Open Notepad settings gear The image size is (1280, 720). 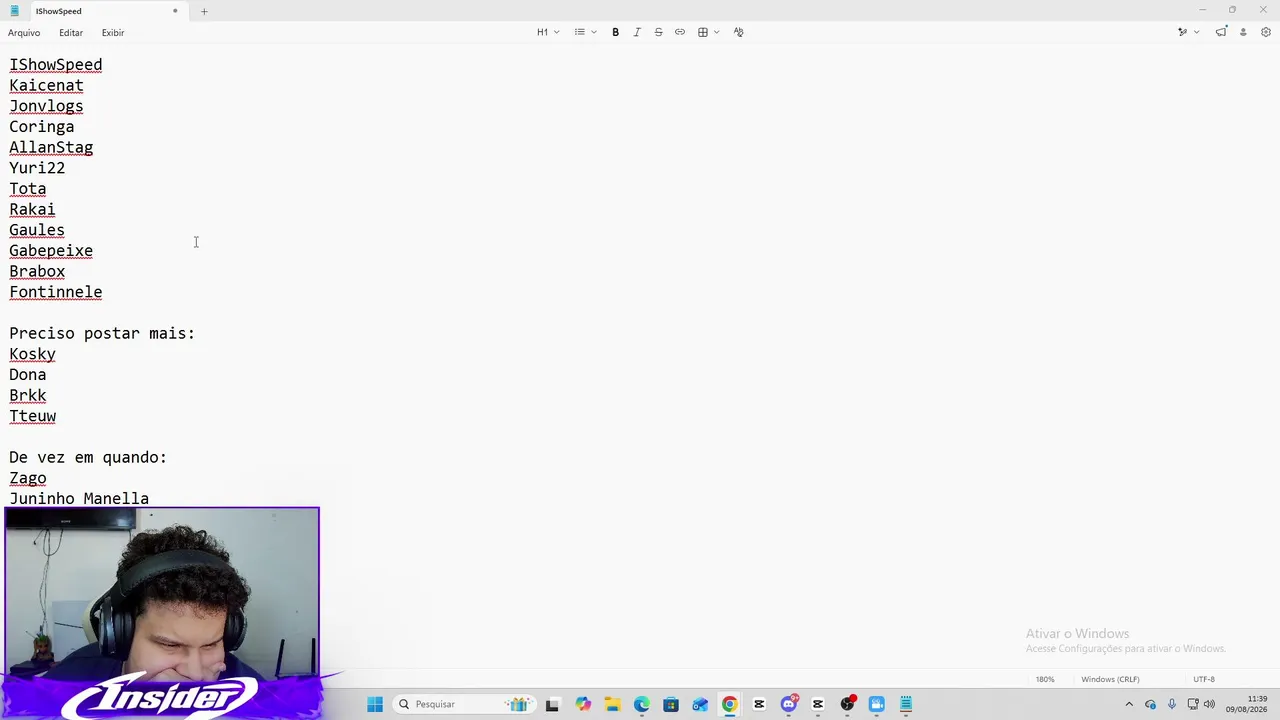tap(1265, 32)
